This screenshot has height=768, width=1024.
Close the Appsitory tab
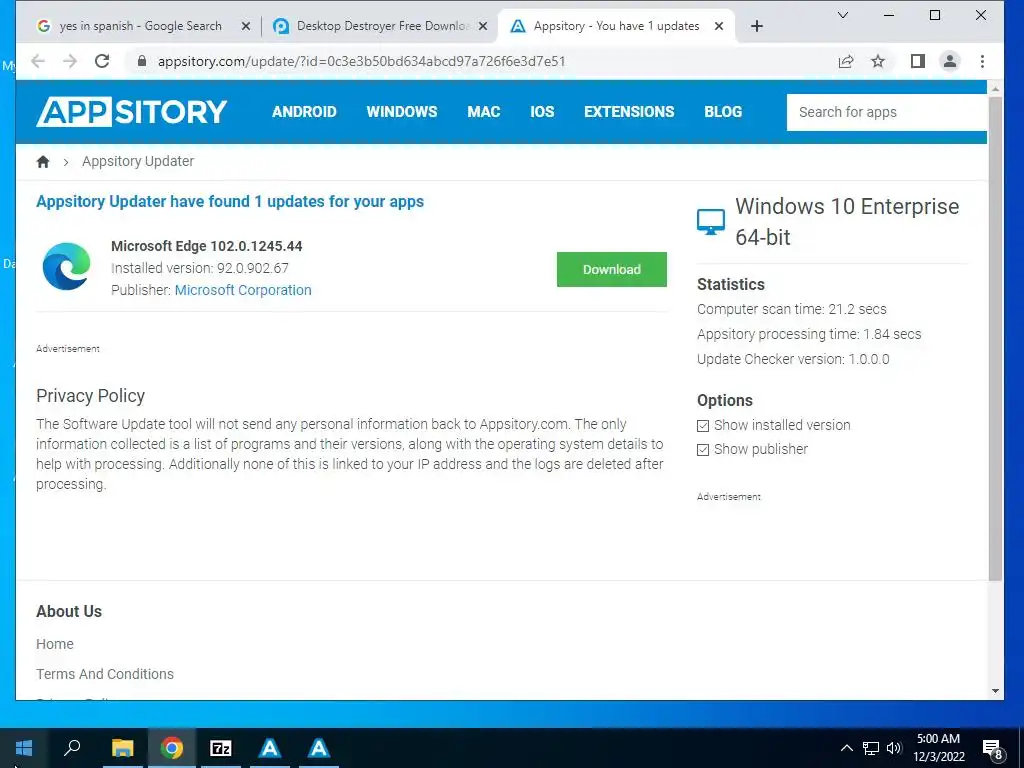pos(719,26)
